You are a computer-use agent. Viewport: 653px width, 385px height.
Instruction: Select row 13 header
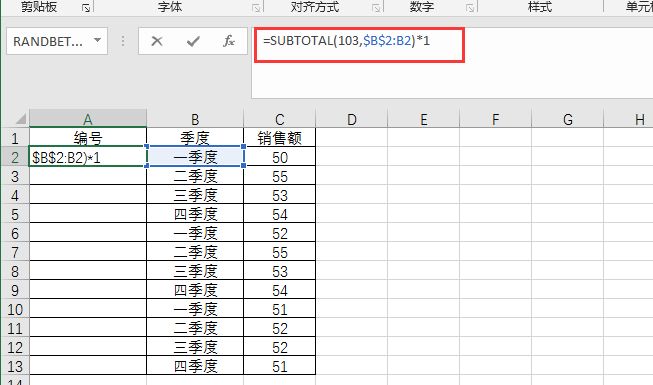15,366
